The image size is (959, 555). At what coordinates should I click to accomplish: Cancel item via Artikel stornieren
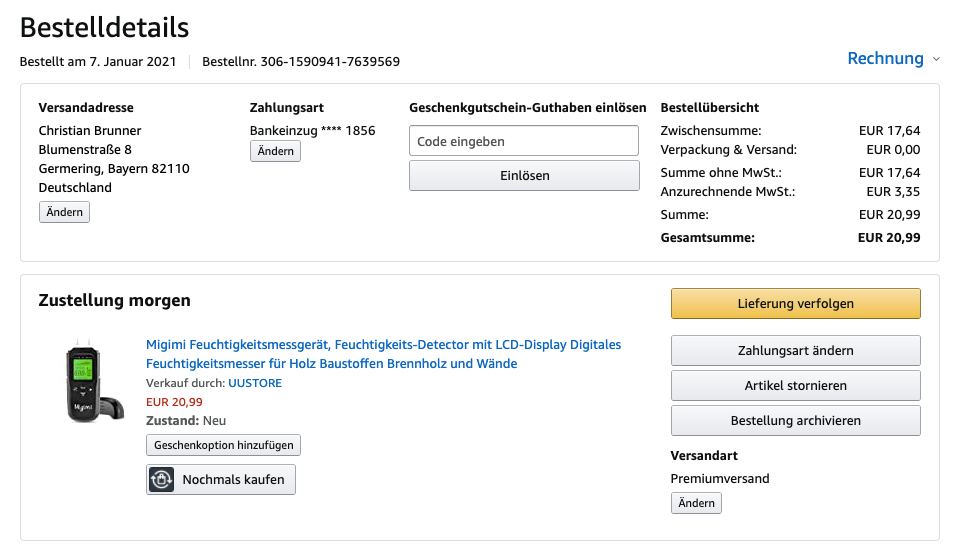point(795,386)
